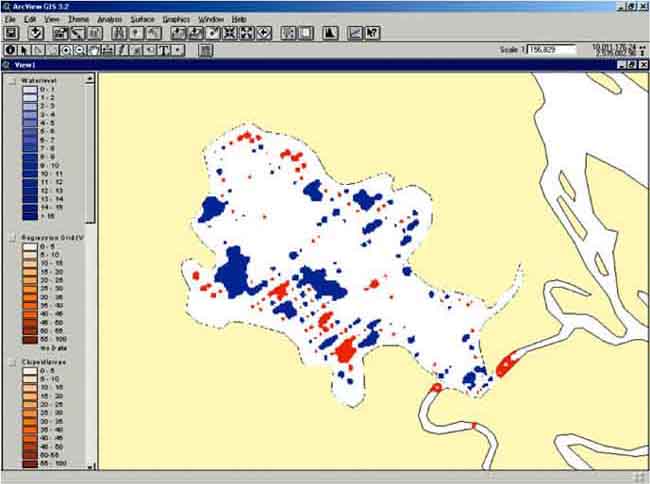Image resolution: width=650 pixels, height=484 pixels.
Task: Toggle the Regression Grid theme checkbox
Action: tap(11, 237)
